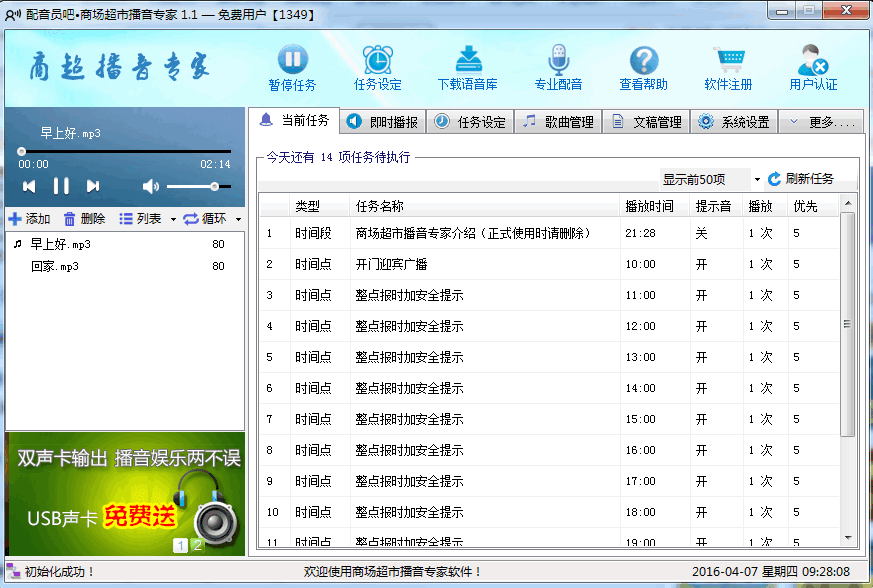
Task: Expand the 更多 tabs dropdown
Action: point(820,122)
